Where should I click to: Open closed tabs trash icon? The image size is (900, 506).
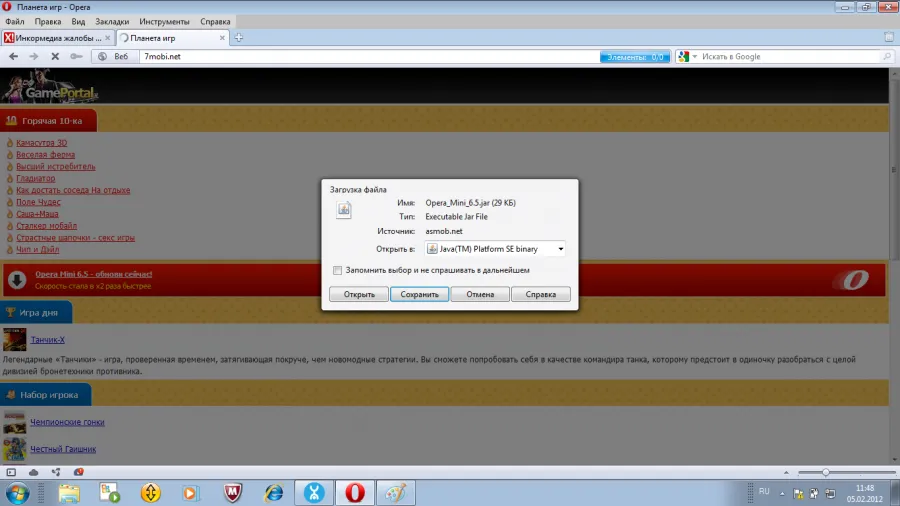tap(889, 37)
